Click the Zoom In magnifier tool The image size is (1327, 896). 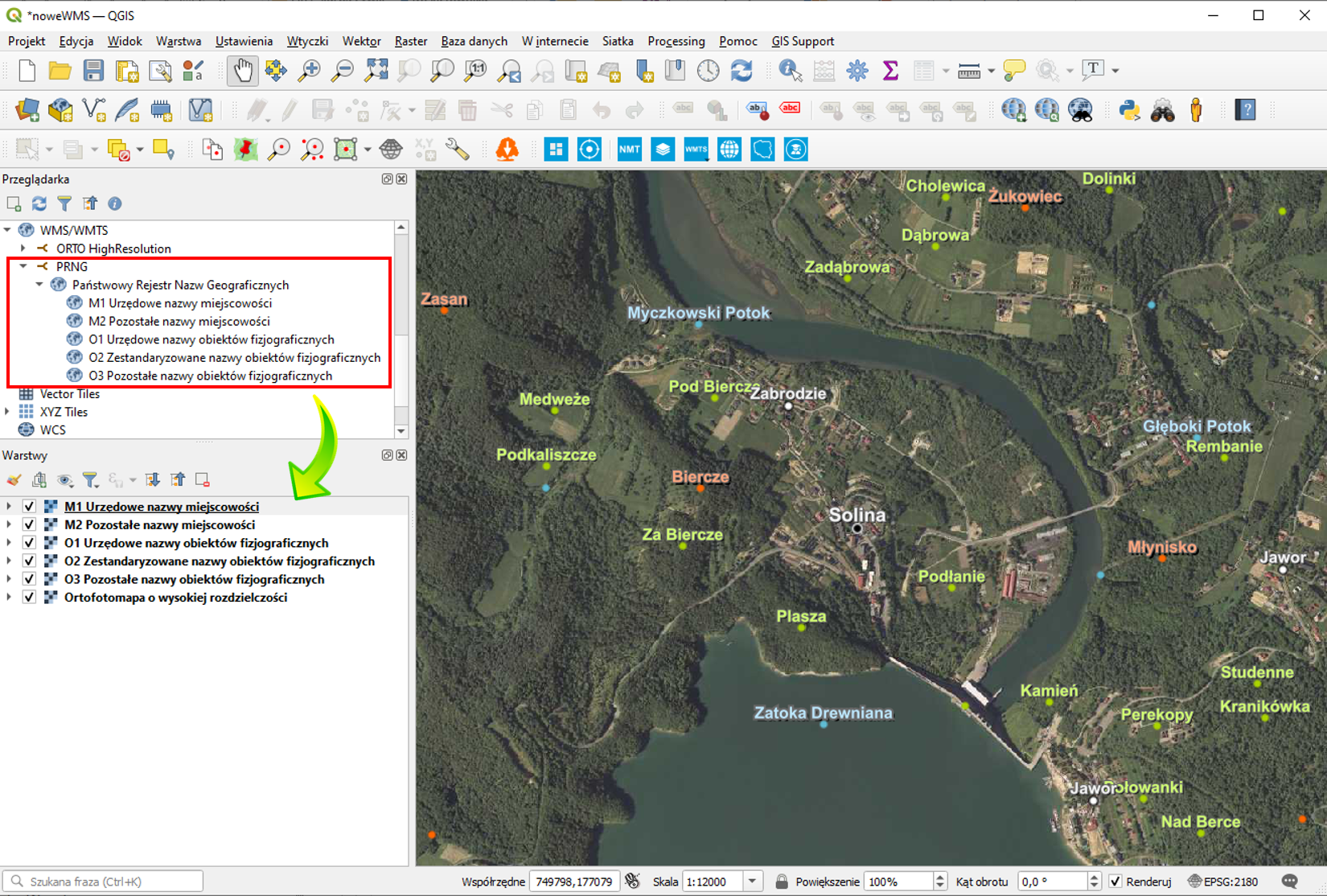(309, 71)
